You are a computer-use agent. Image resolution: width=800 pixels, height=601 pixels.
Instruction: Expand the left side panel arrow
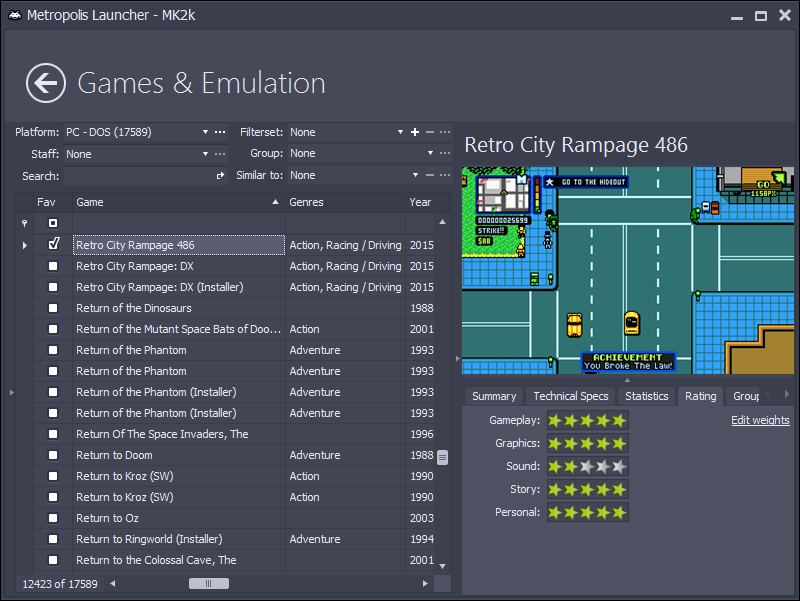tap(11, 392)
